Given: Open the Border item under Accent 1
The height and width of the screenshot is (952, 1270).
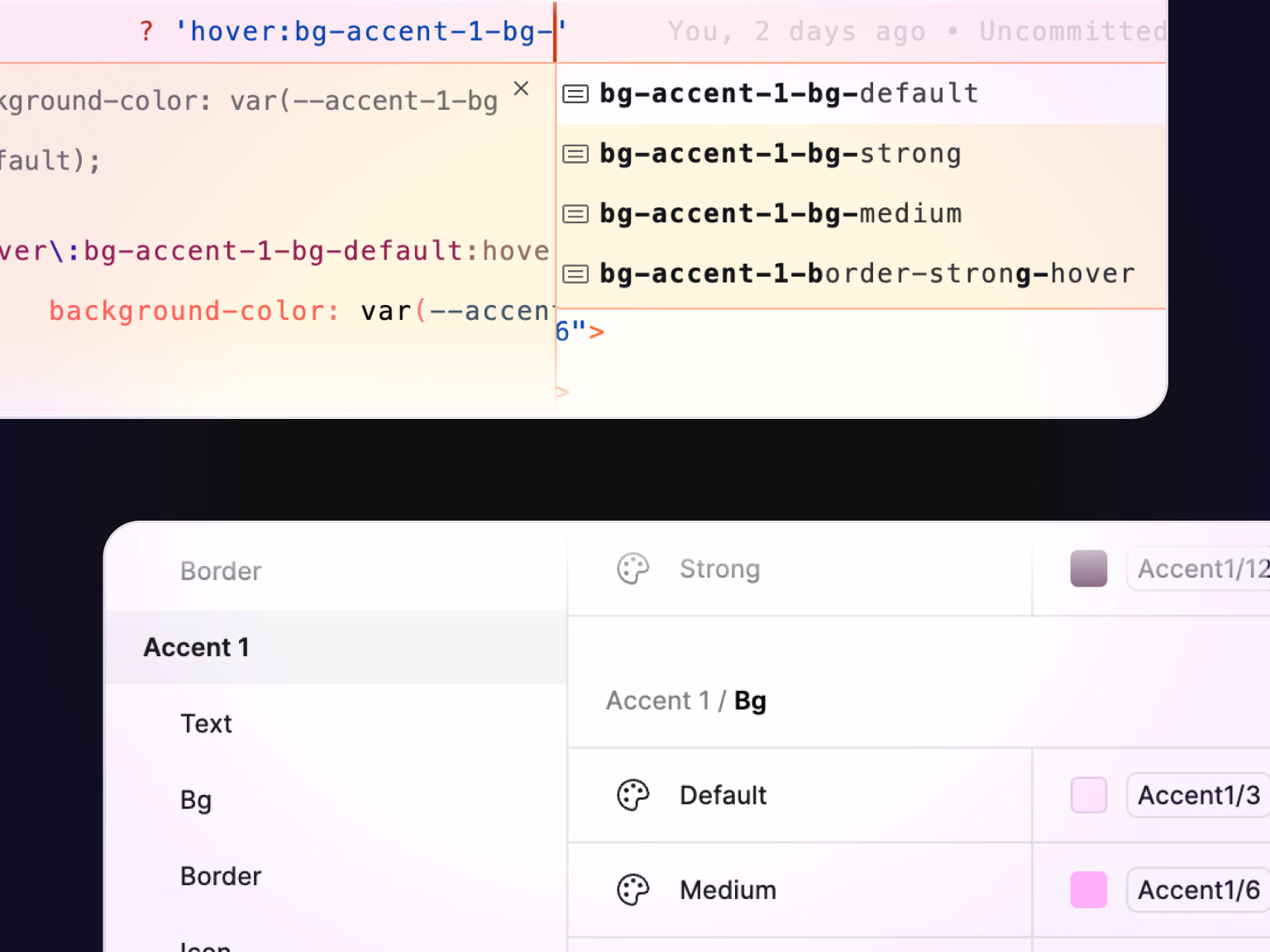Looking at the screenshot, I should tap(221, 876).
